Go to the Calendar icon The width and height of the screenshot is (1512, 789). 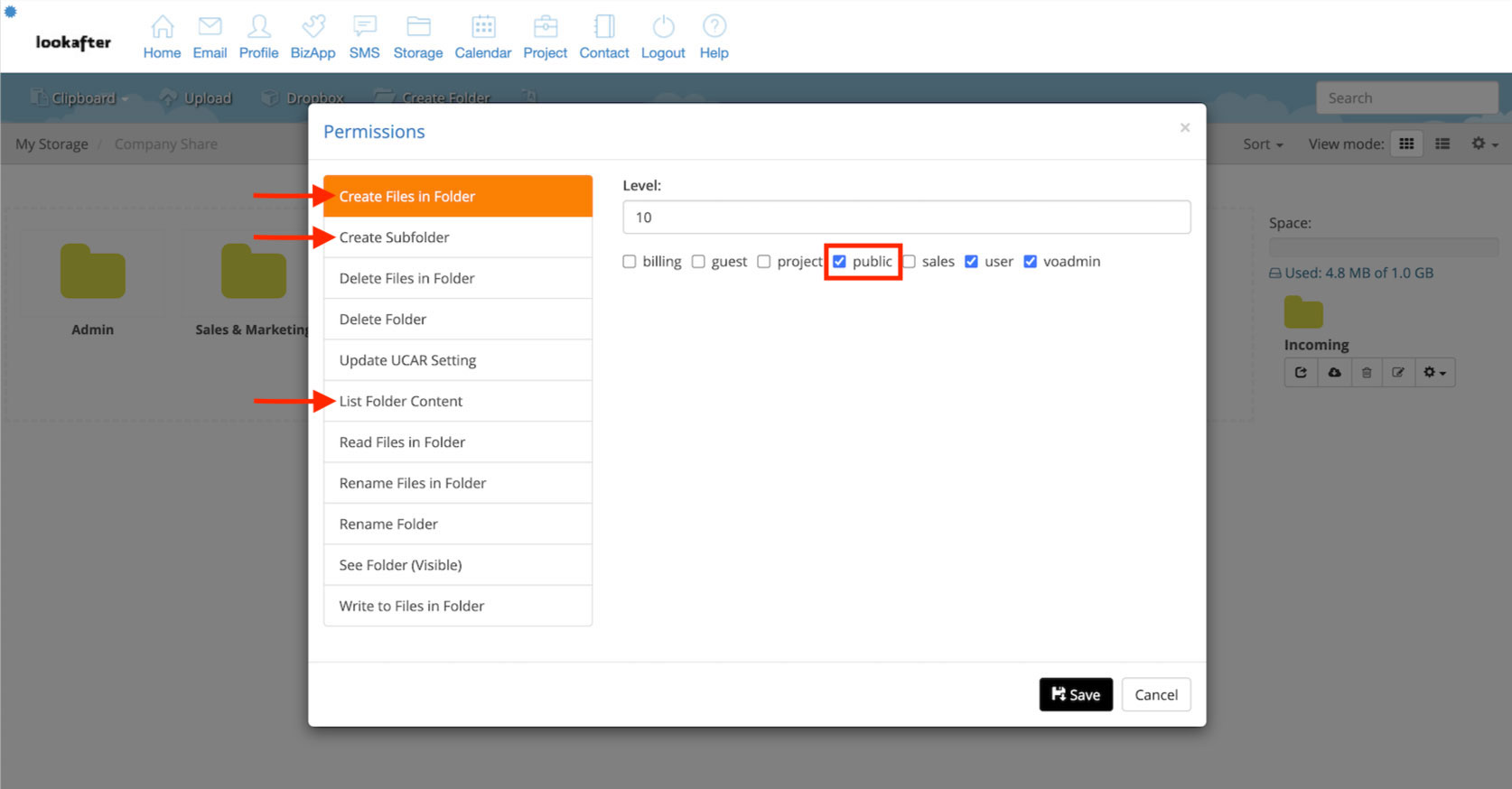[x=483, y=27]
